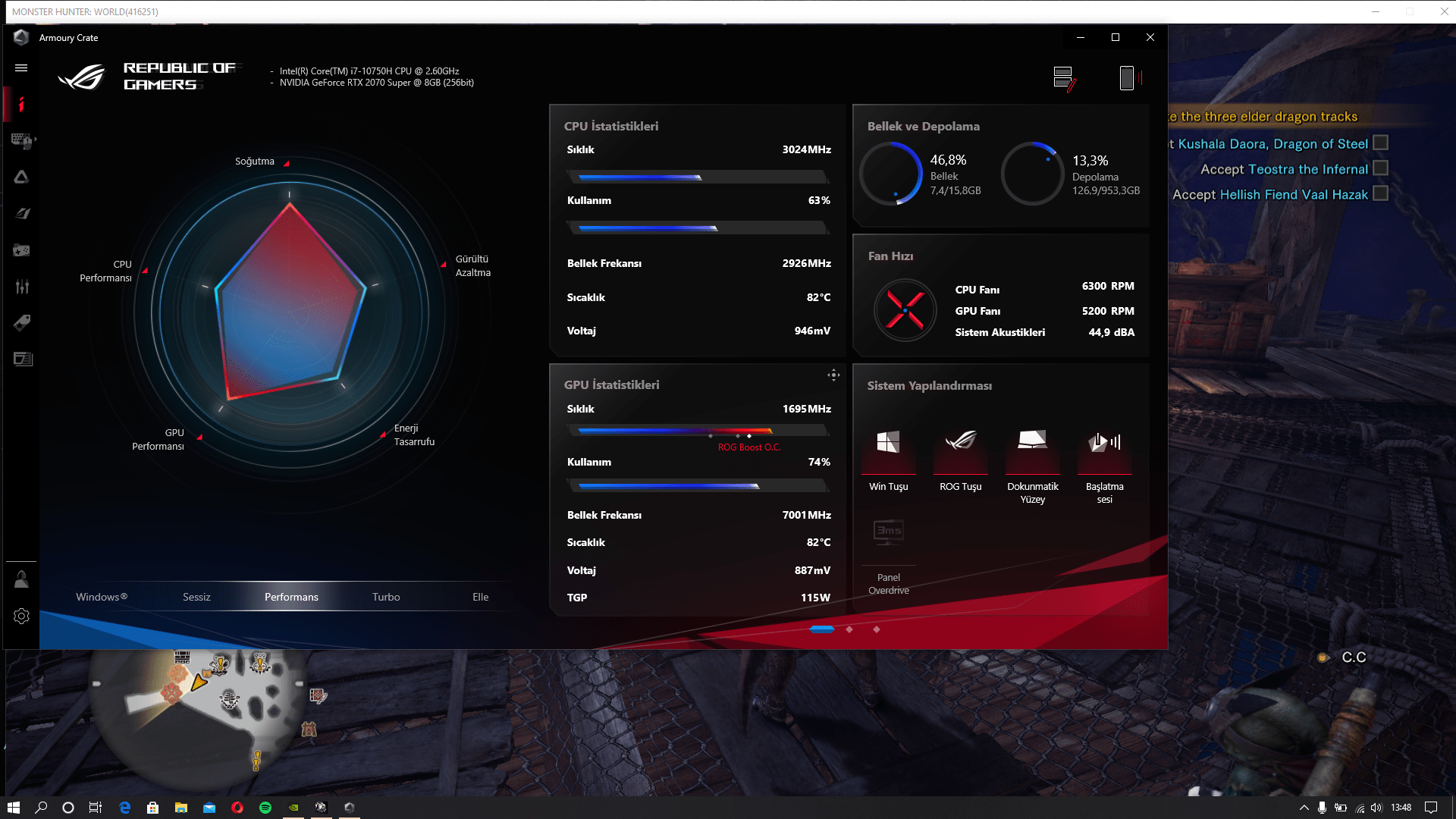1456x819 pixels.
Task: Go to the second dashboard page dot
Action: 849,629
